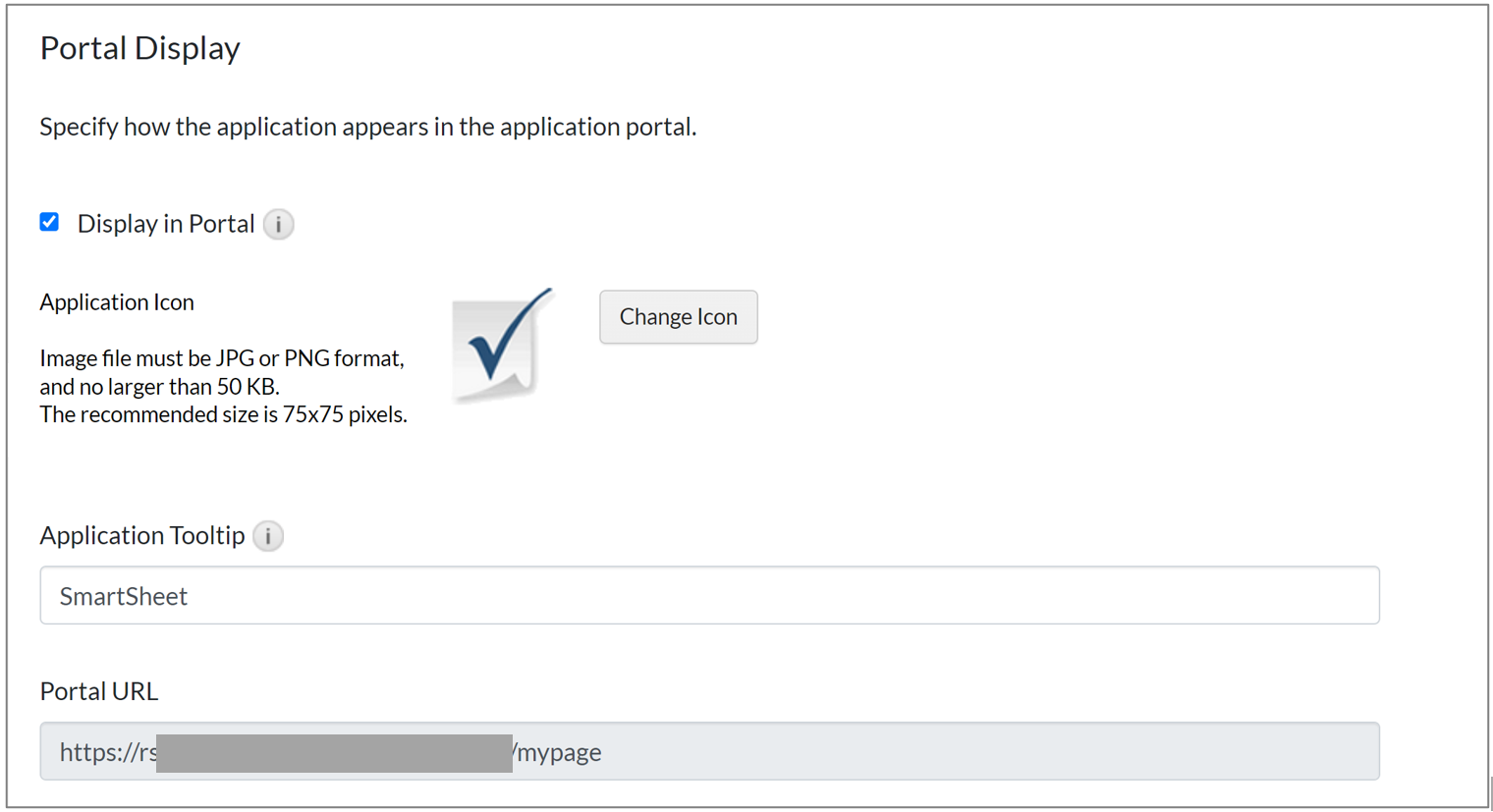Click the "Image file must be JPG or PNG" line
Image resolution: width=1493 pixels, height=812 pixels.
coord(222,358)
